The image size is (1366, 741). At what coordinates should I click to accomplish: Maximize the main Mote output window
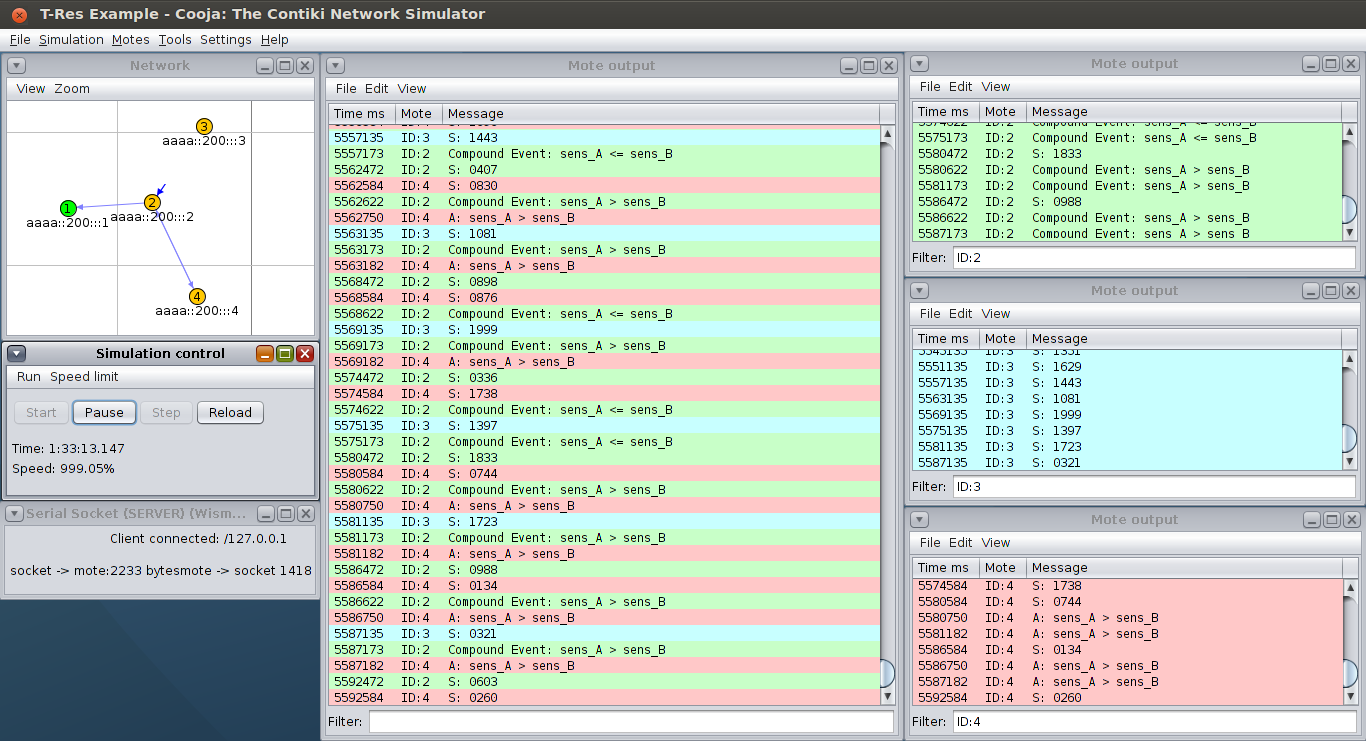868,65
